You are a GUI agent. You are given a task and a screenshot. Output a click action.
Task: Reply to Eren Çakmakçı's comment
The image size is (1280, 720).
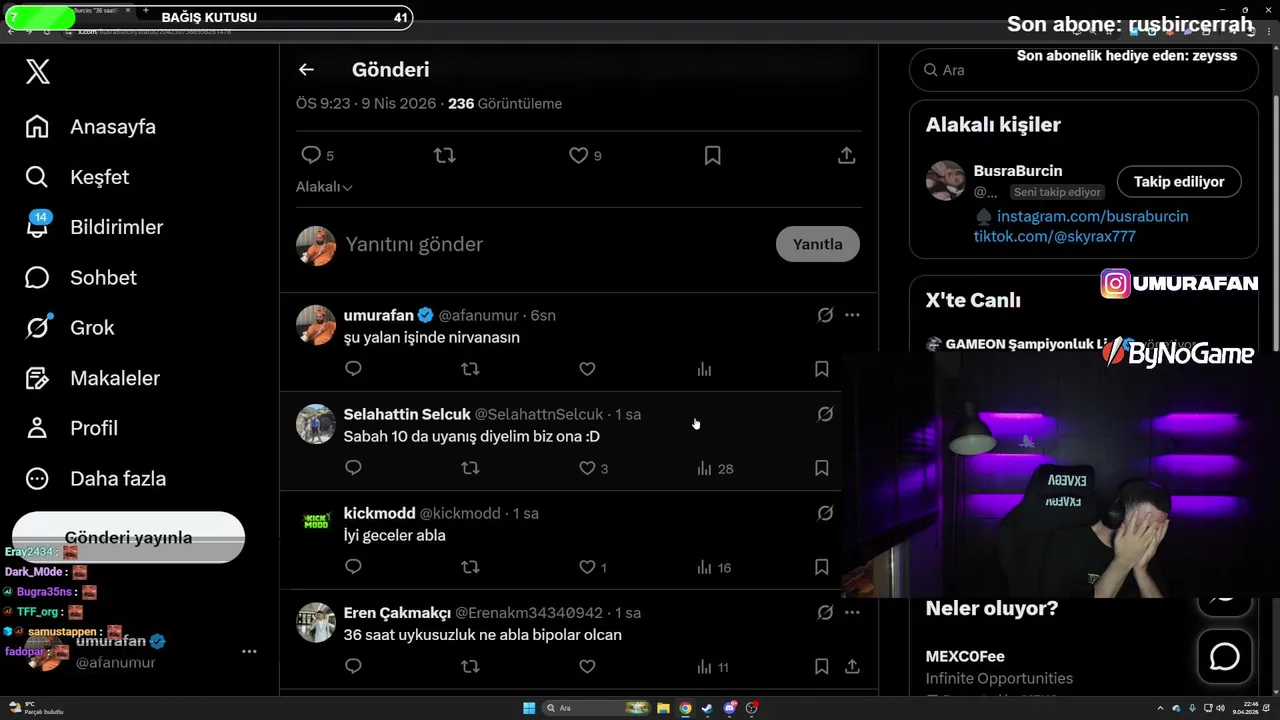353,666
